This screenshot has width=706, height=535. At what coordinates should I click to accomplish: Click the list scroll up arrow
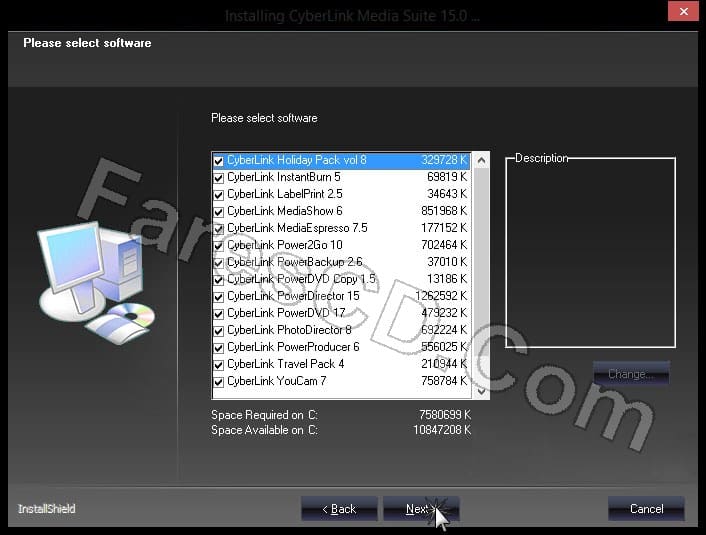pyautogui.click(x=481, y=160)
